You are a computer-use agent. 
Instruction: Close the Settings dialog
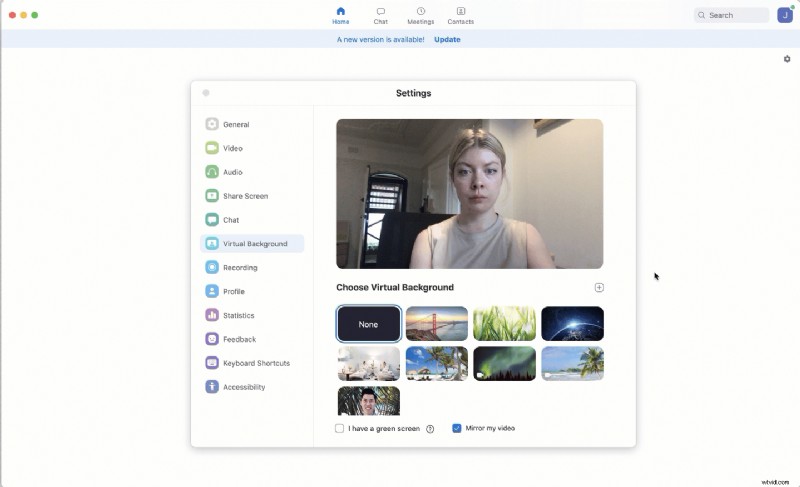[206, 93]
